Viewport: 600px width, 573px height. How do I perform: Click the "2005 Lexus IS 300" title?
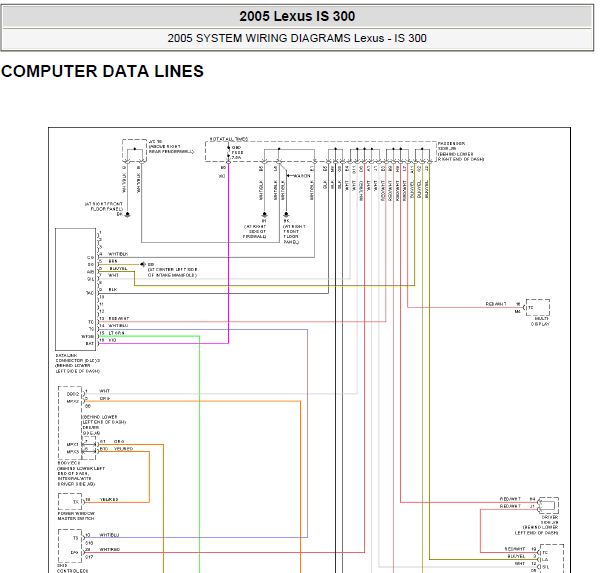[x=297, y=16]
